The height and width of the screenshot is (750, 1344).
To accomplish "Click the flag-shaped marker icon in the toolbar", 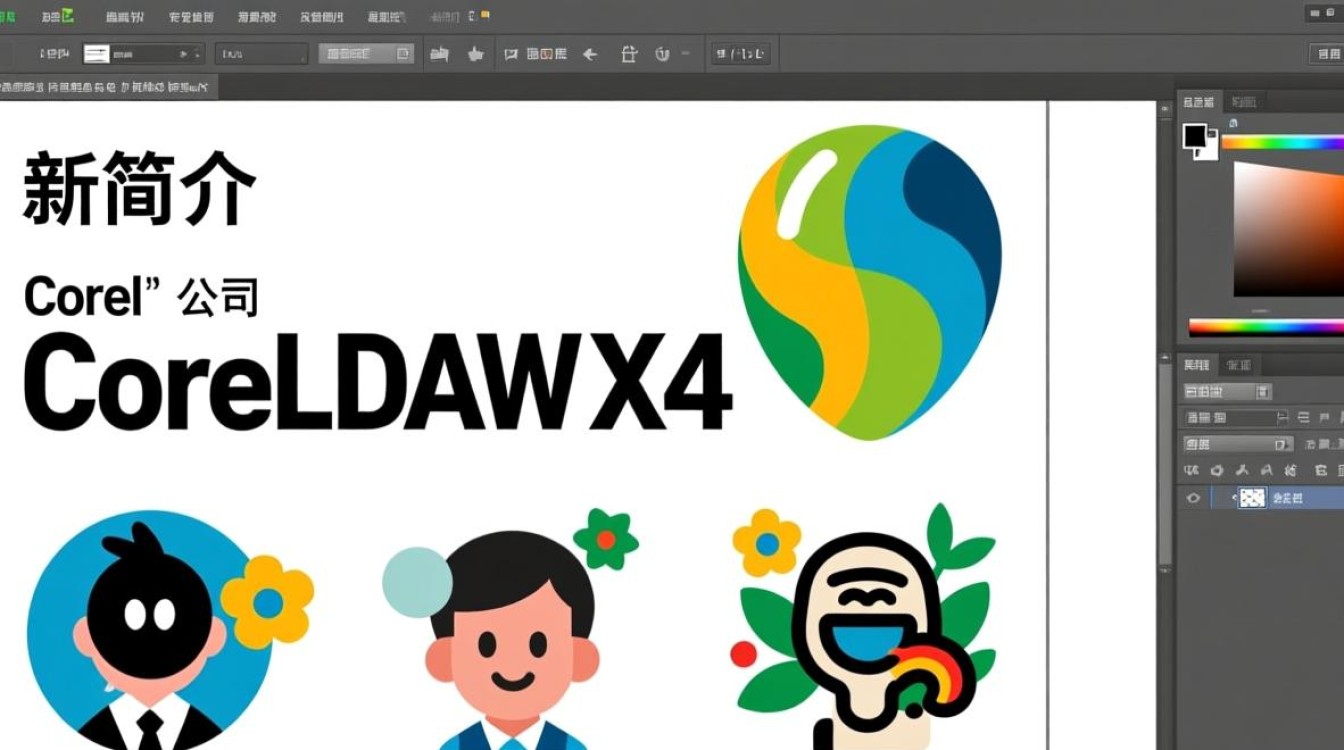I will pyautogui.click(x=511, y=53).
